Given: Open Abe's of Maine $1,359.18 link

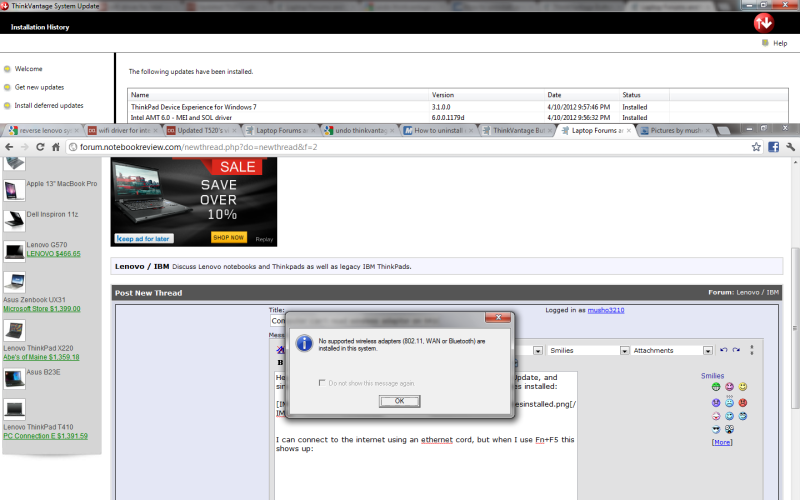Looking at the screenshot, I should click(41, 357).
